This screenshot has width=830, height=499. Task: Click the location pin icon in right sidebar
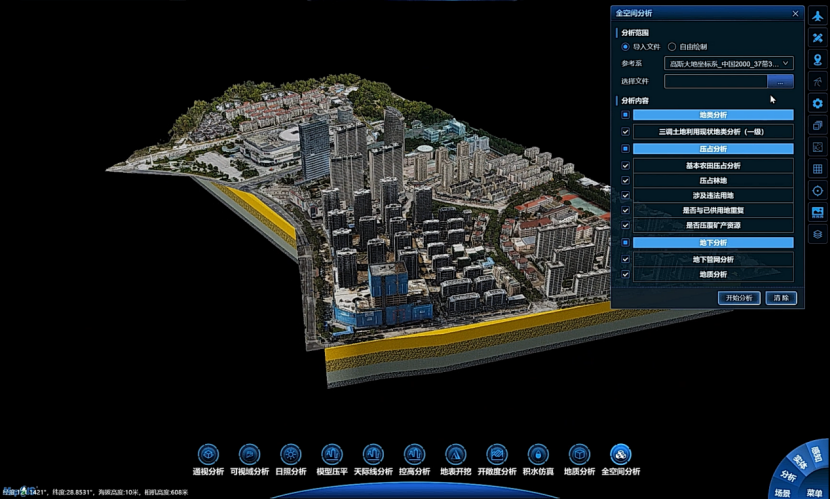(x=818, y=60)
